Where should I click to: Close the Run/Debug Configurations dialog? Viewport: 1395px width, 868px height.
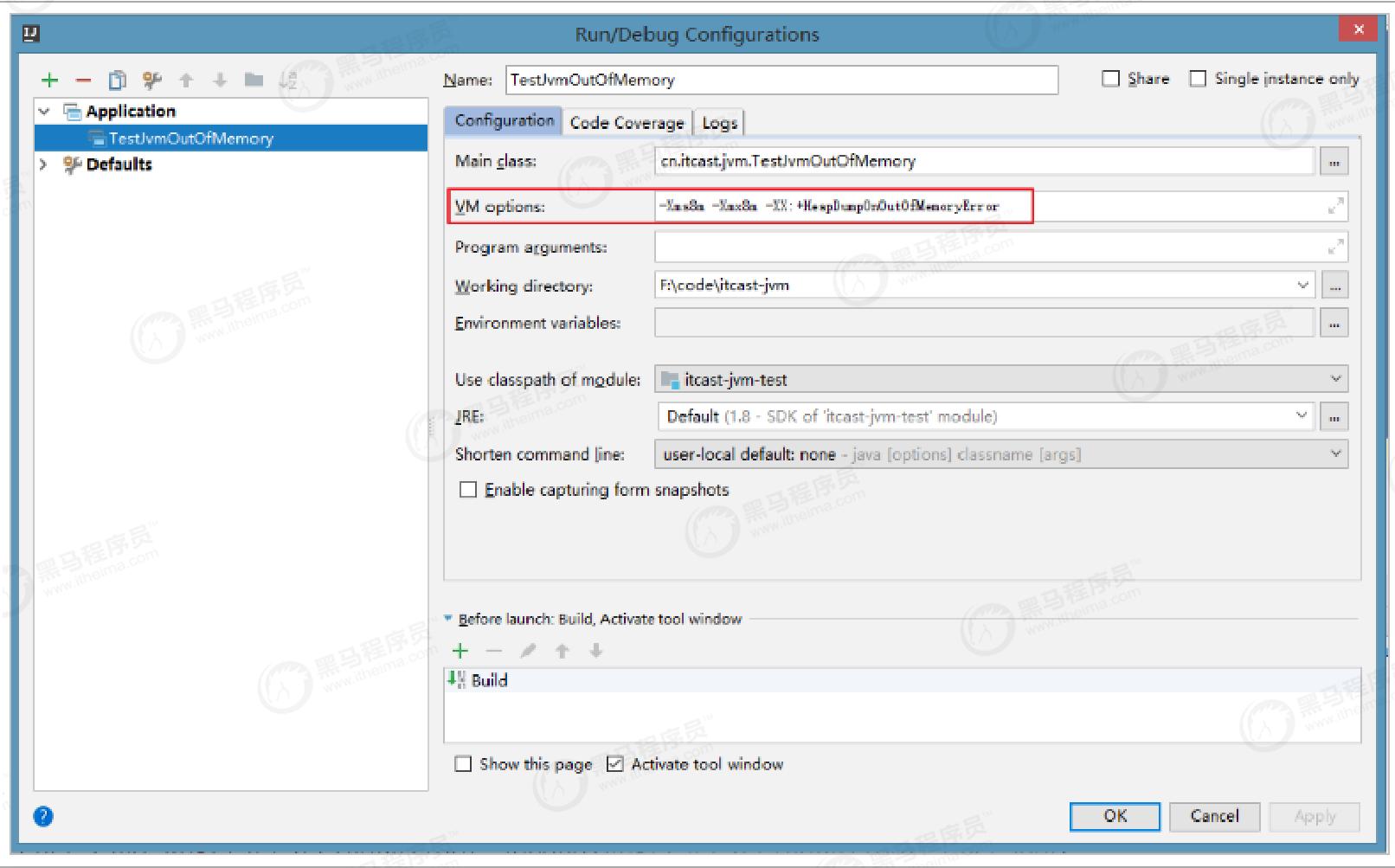point(1358,29)
